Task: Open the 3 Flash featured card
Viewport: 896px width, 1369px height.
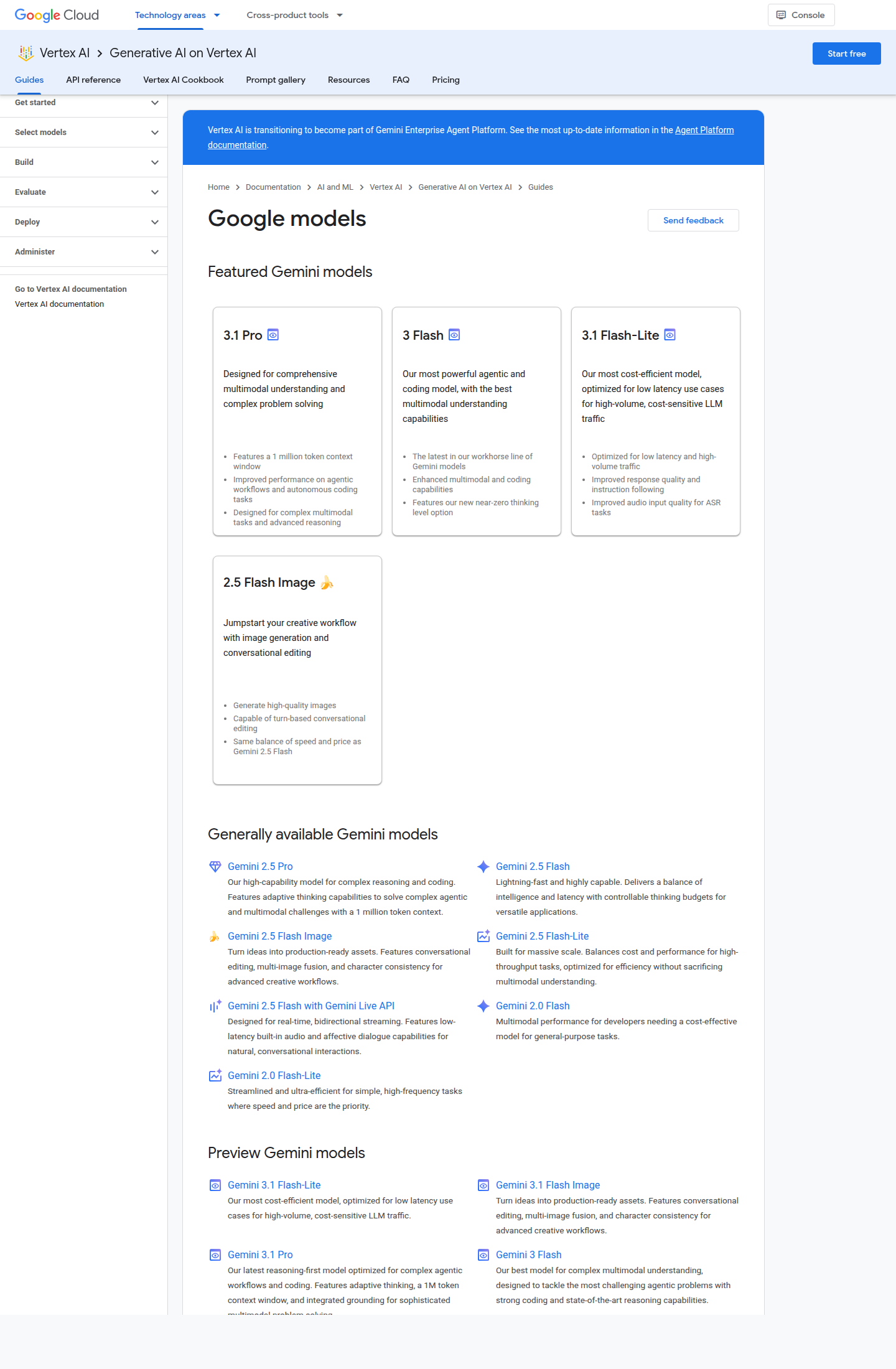Action: coord(477,421)
